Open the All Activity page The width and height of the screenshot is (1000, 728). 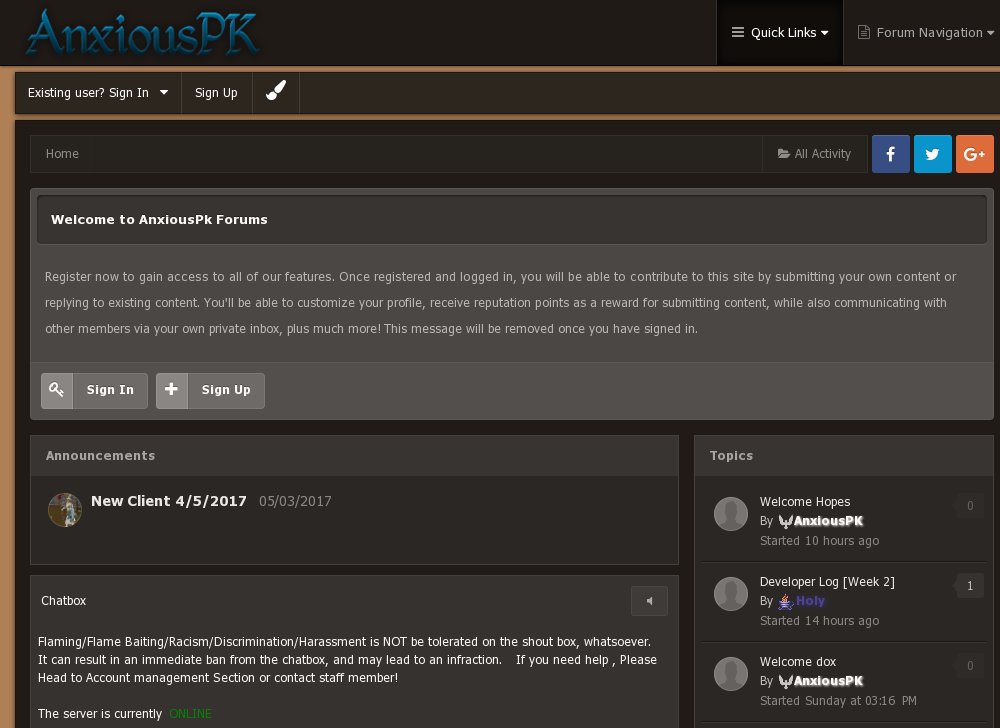tap(814, 154)
